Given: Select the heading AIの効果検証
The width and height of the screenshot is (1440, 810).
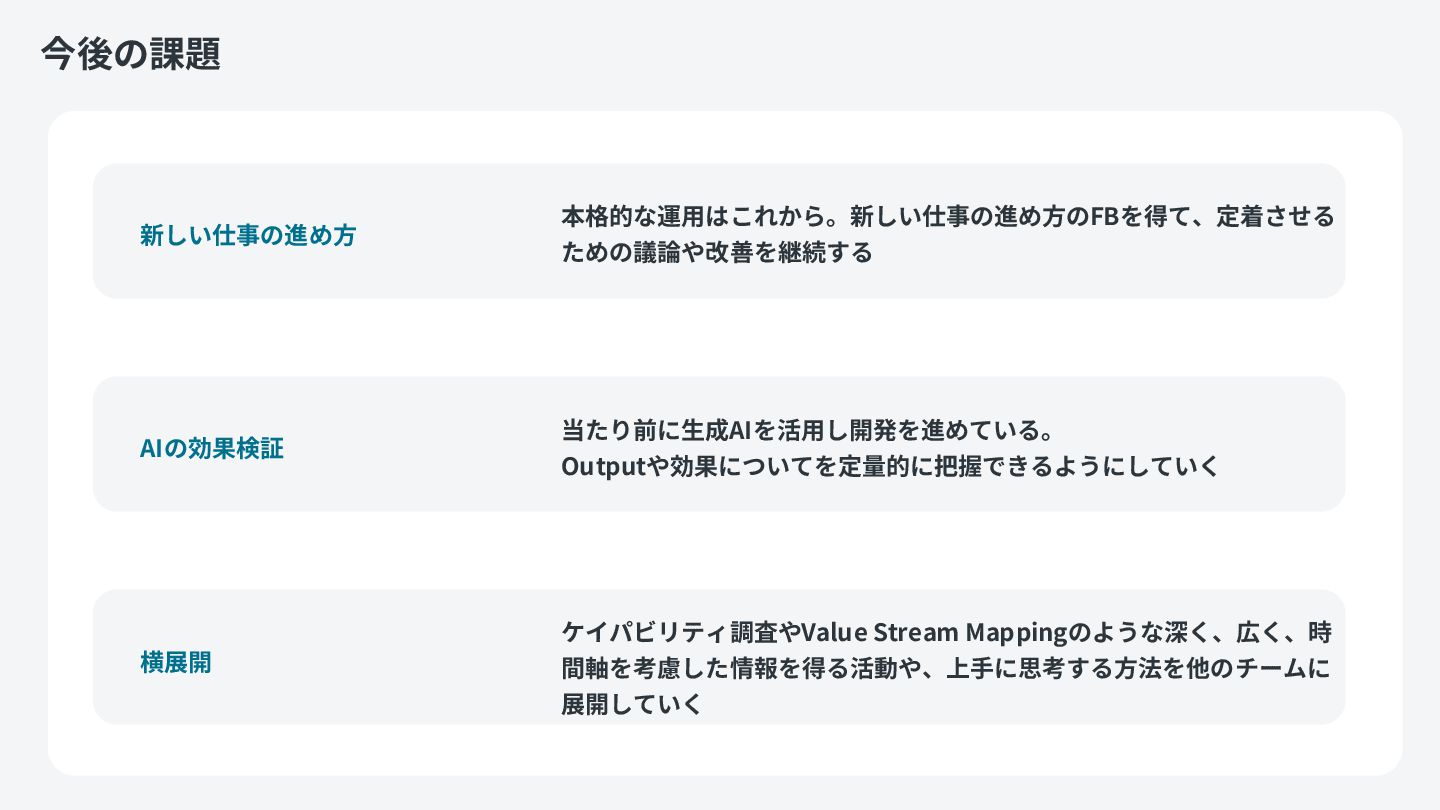Looking at the screenshot, I should click(212, 448).
